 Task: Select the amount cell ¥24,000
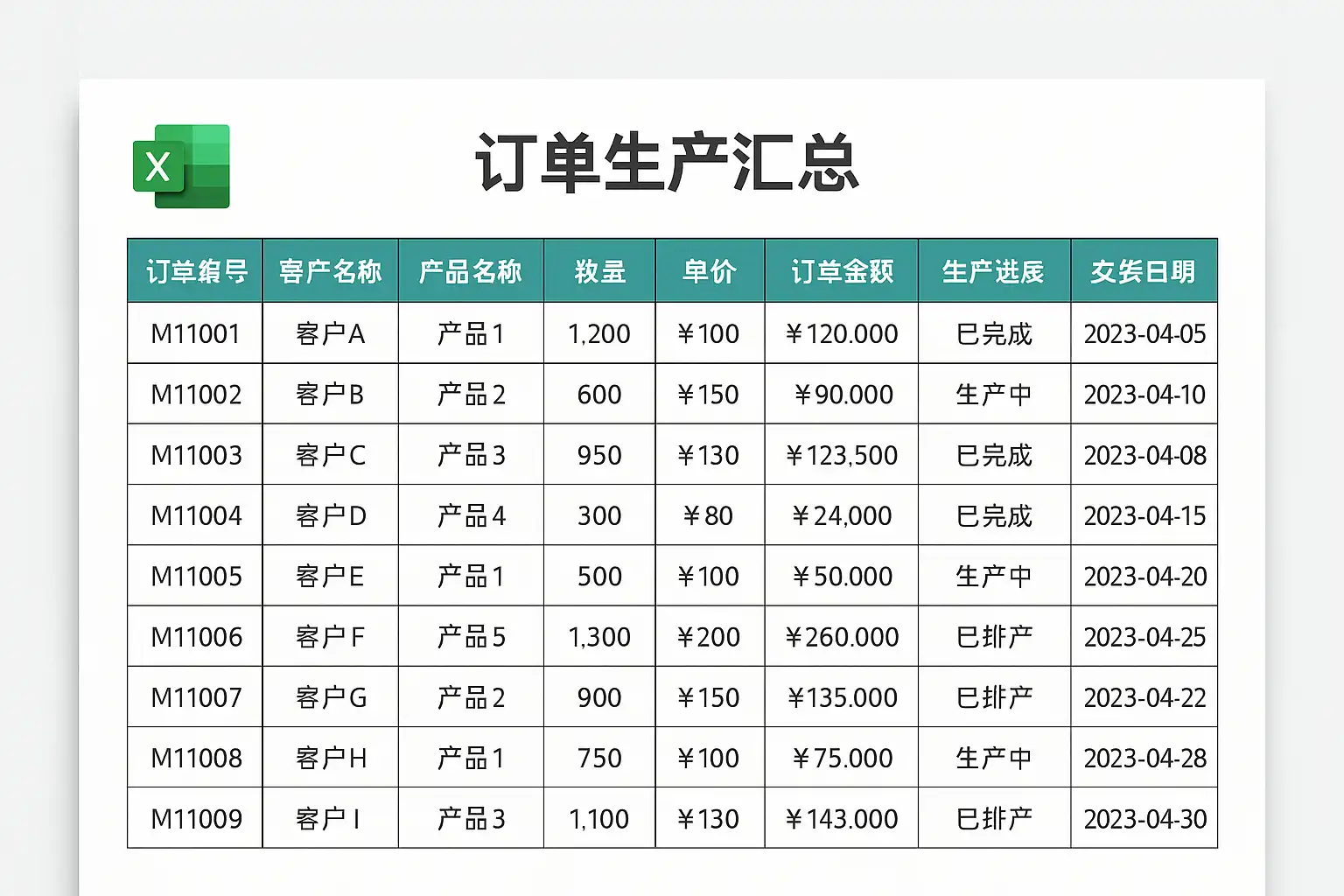[x=842, y=515]
